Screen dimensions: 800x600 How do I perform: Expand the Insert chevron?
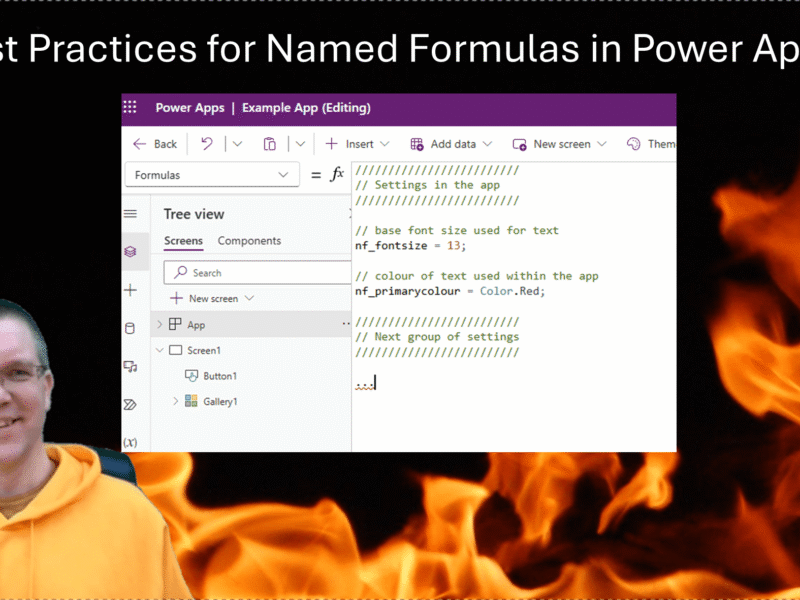(385, 144)
